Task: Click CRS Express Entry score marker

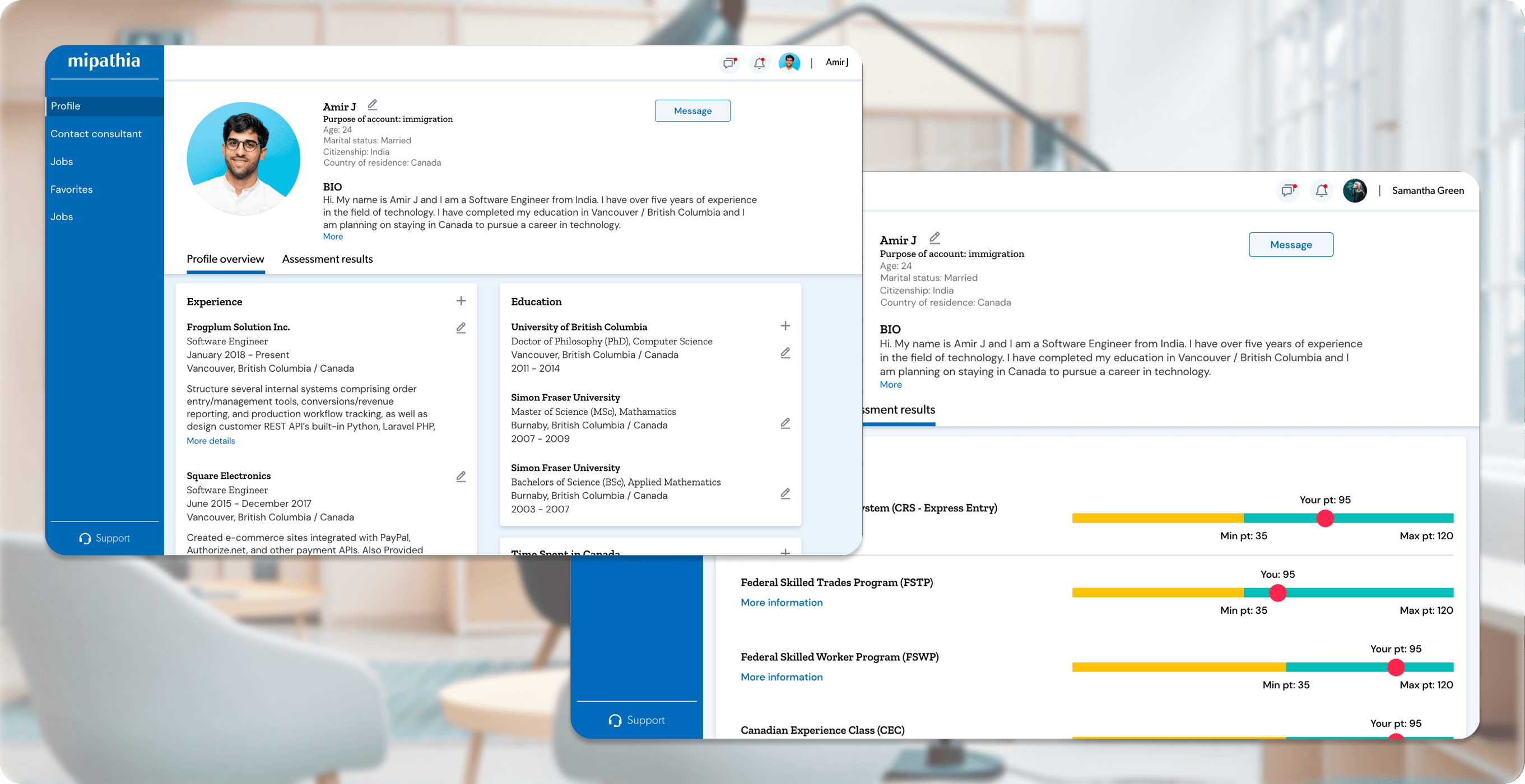Action: 1325,519
